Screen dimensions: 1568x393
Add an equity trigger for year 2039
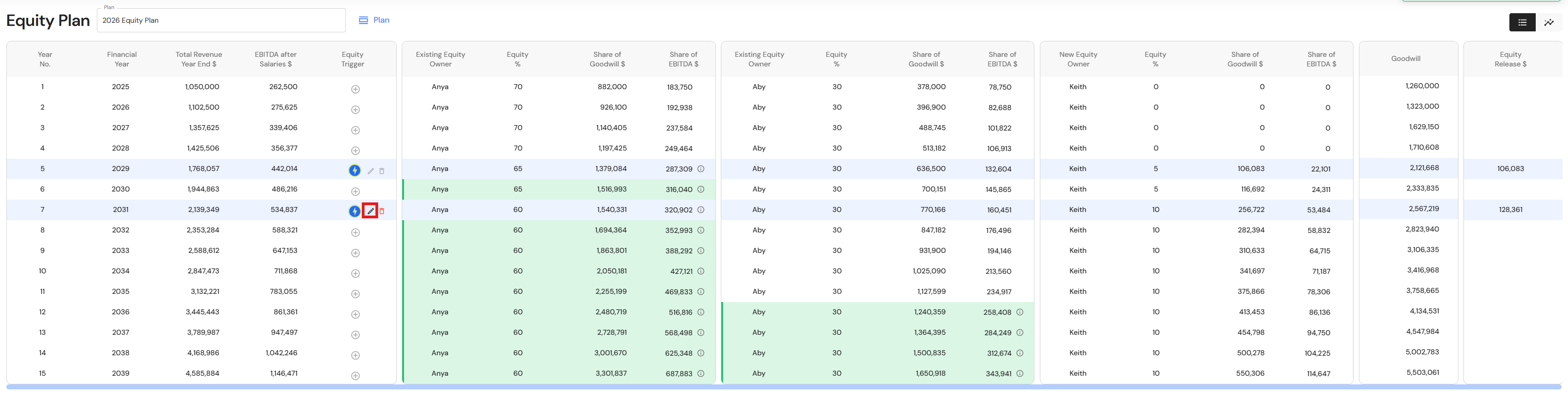(355, 375)
